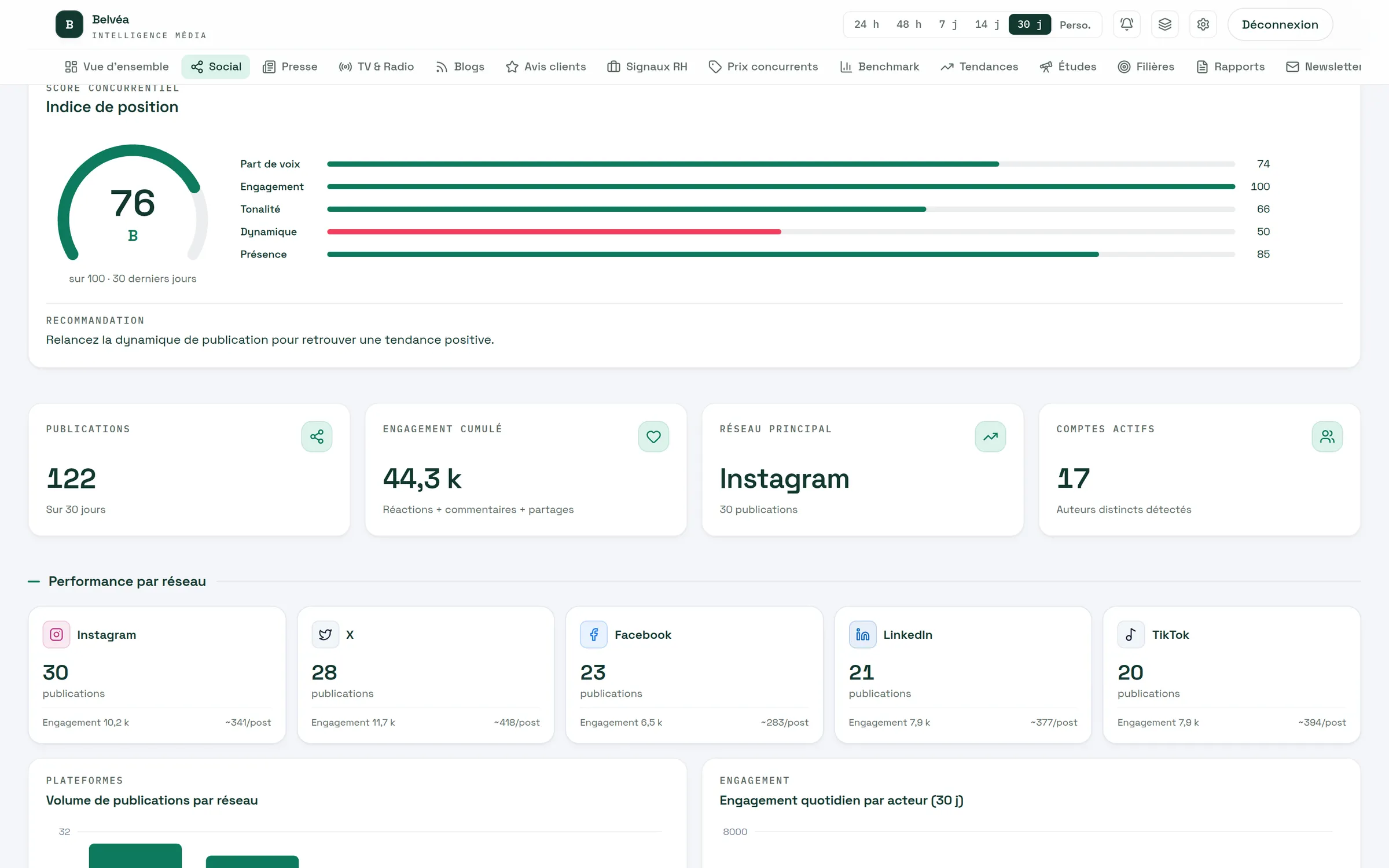
Task: Open the Études tab
Action: tap(1068, 67)
